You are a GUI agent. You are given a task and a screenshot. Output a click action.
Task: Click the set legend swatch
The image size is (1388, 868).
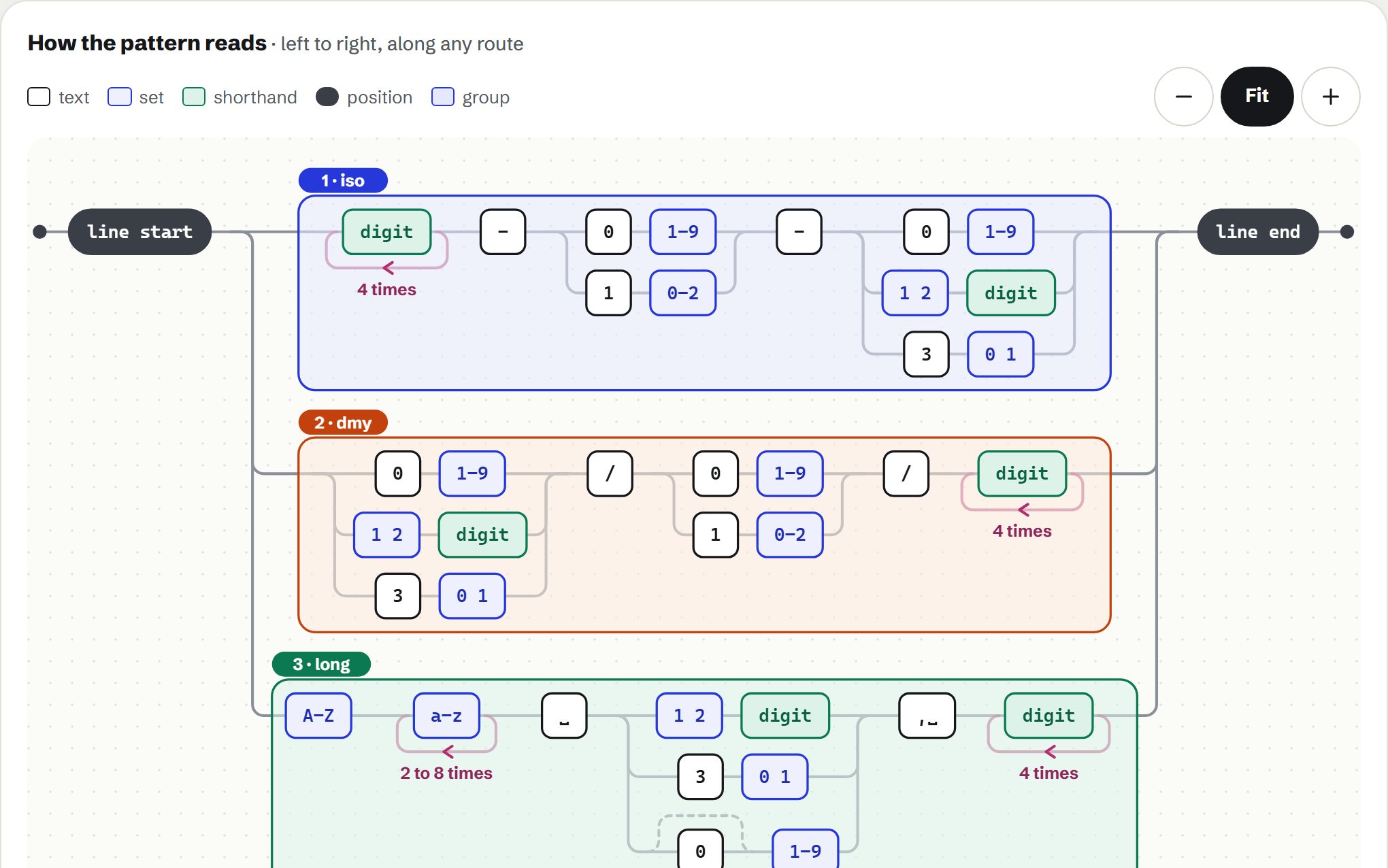(x=119, y=97)
